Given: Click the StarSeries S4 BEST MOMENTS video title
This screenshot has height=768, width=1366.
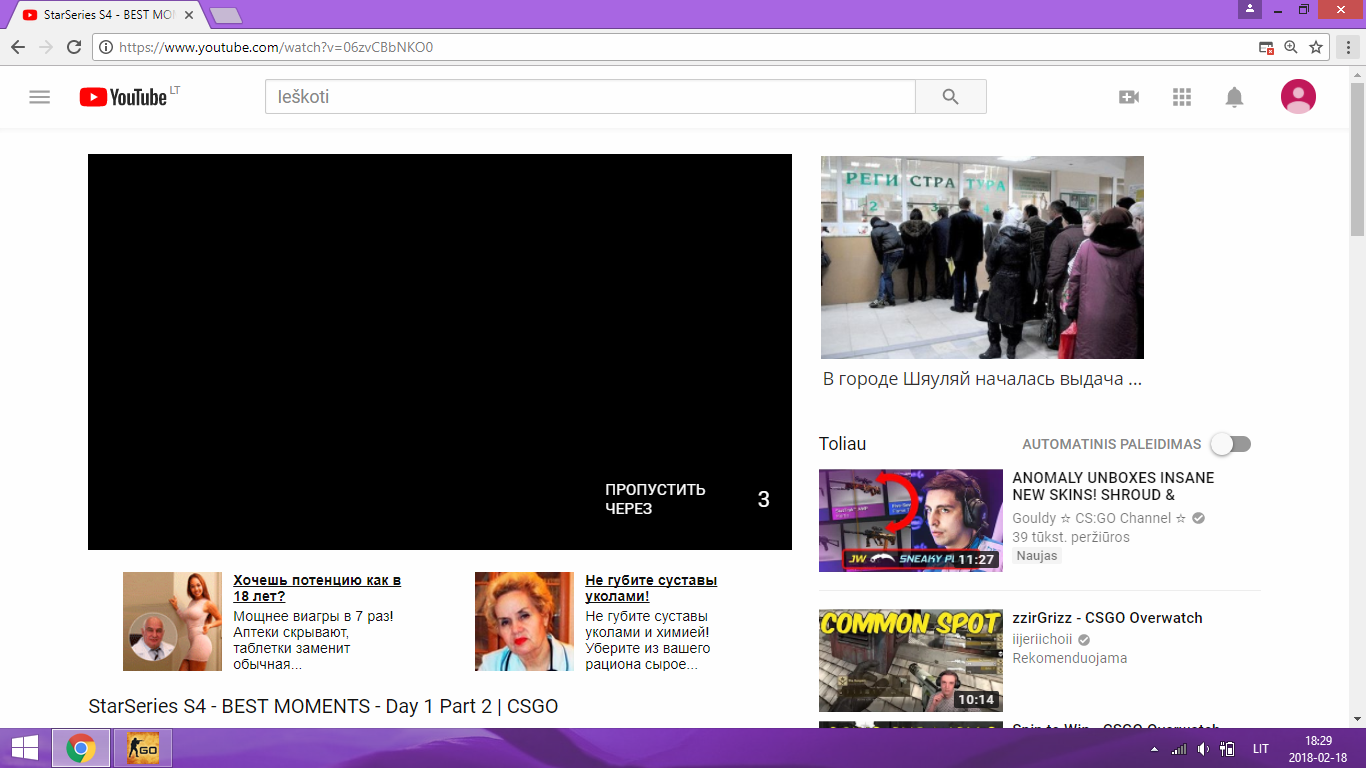Looking at the screenshot, I should pos(323,707).
